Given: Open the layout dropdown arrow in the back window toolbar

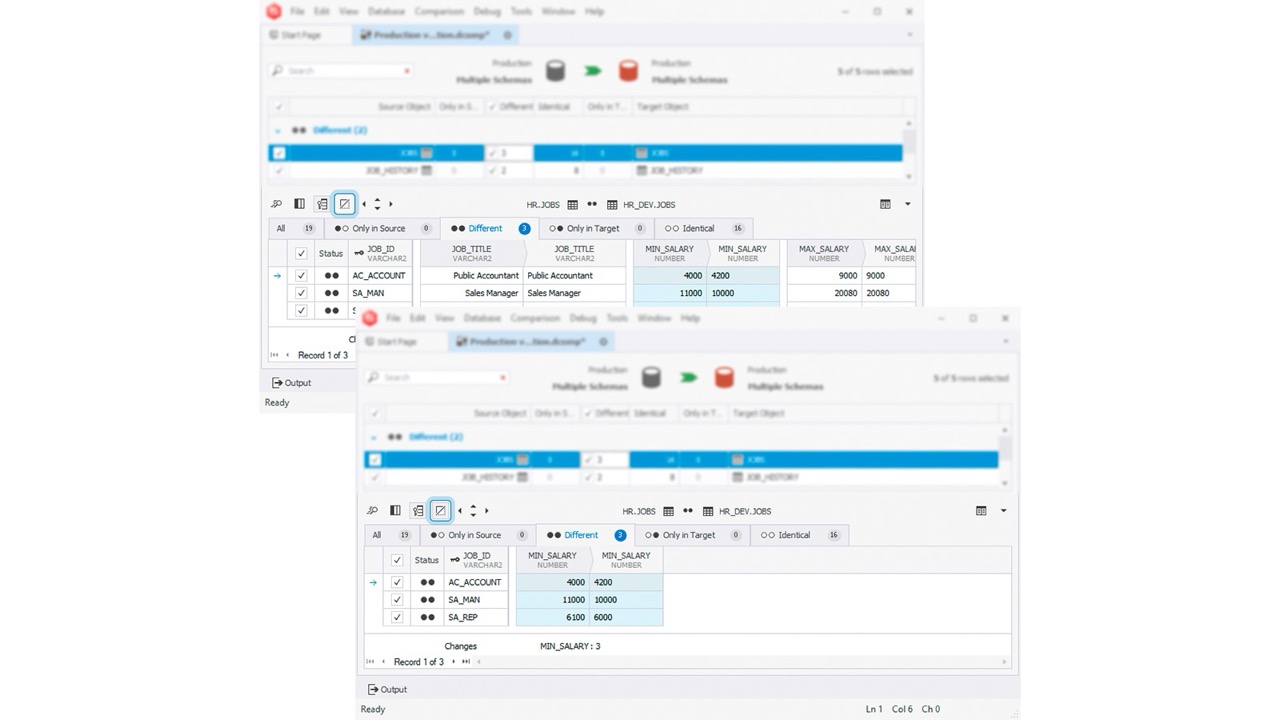Looking at the screenshot, I should click(x=907, y=204).
